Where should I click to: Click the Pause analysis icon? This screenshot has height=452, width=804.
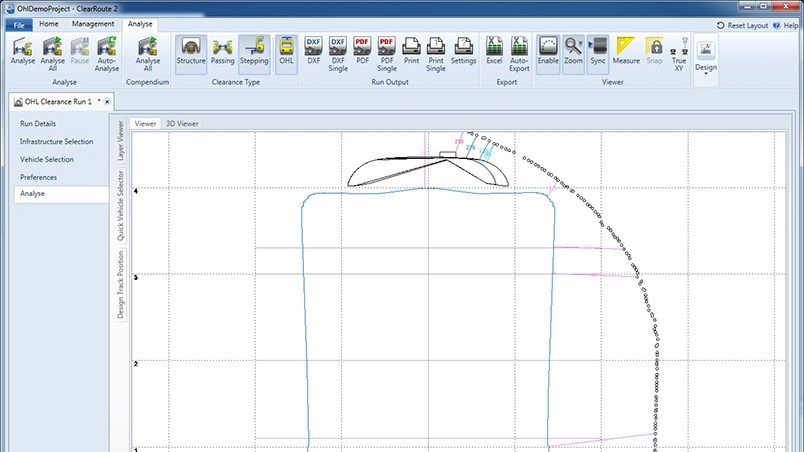point(79,51)
